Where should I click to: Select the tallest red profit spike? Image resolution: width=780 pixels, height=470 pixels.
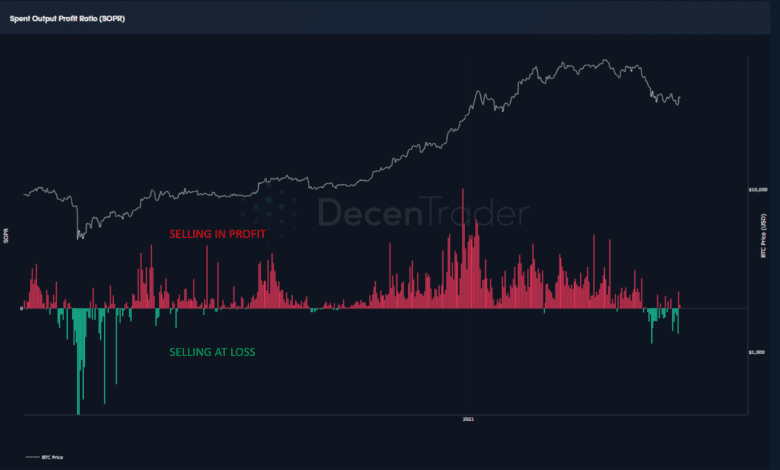click(463, 249)
